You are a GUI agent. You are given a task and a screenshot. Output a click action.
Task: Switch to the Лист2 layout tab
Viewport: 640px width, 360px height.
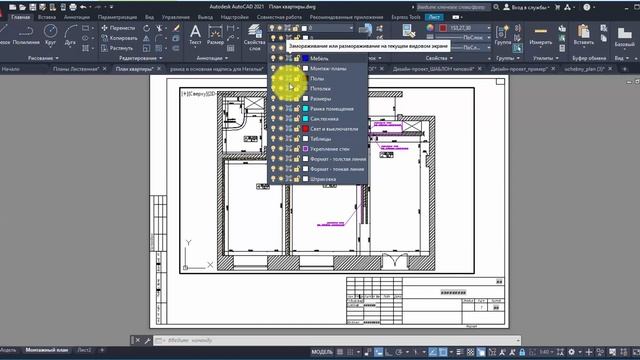(84, 350)
